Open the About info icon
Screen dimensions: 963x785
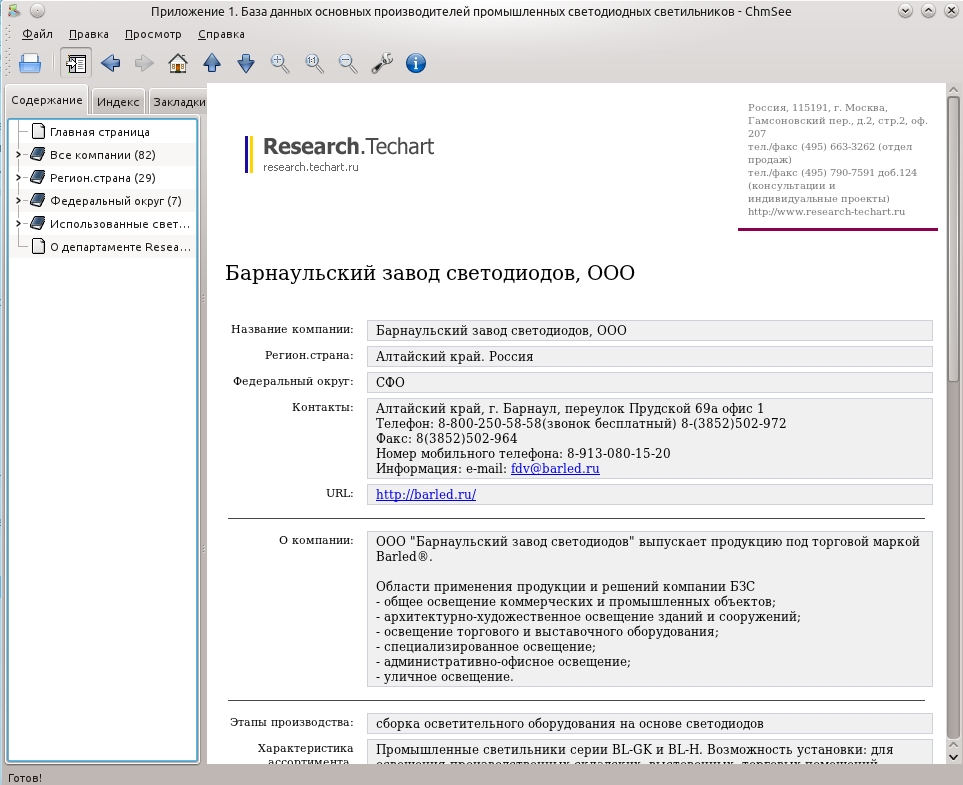click(x=416, y=63)
